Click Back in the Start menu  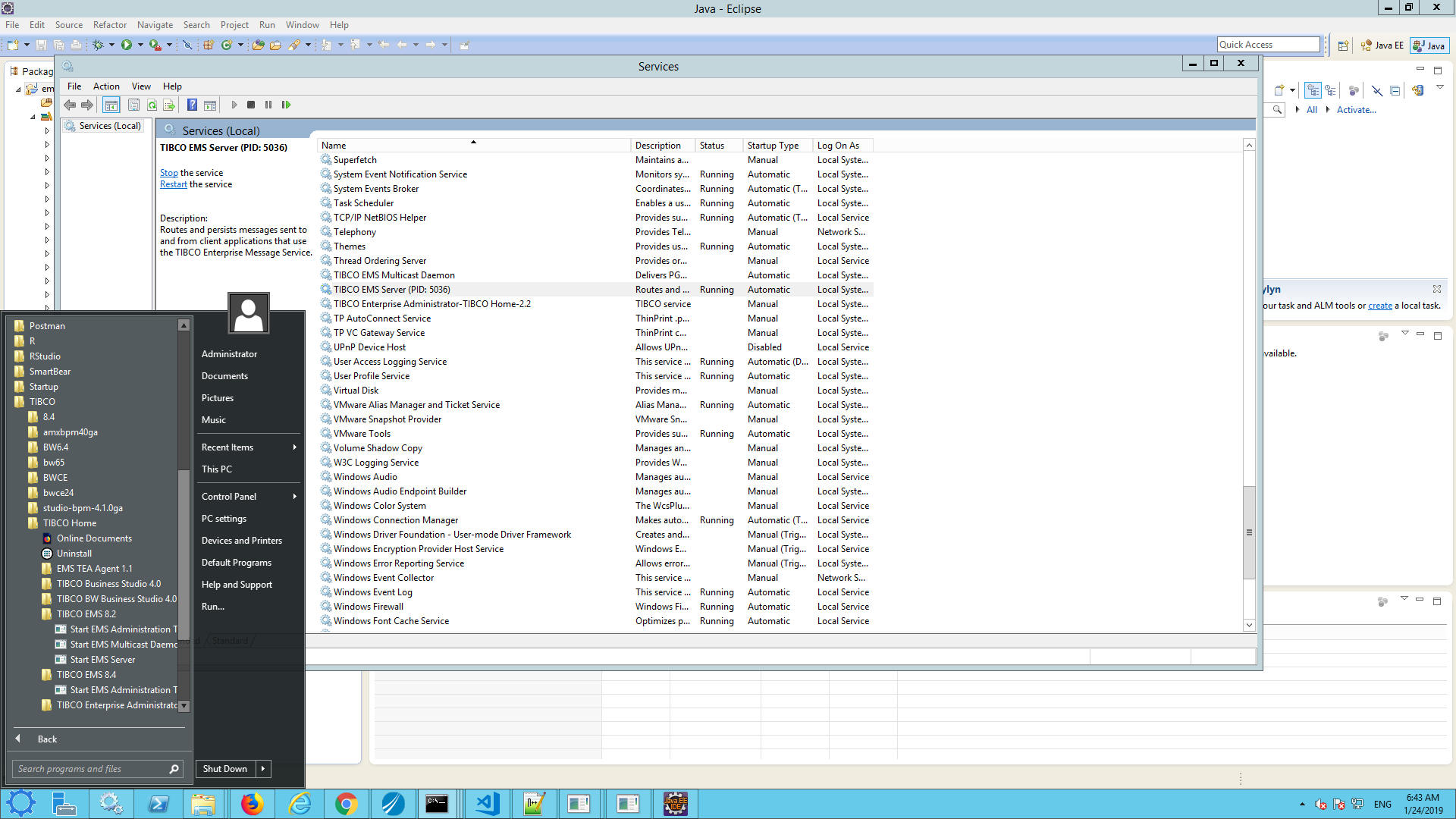click(x=47, y=739)
